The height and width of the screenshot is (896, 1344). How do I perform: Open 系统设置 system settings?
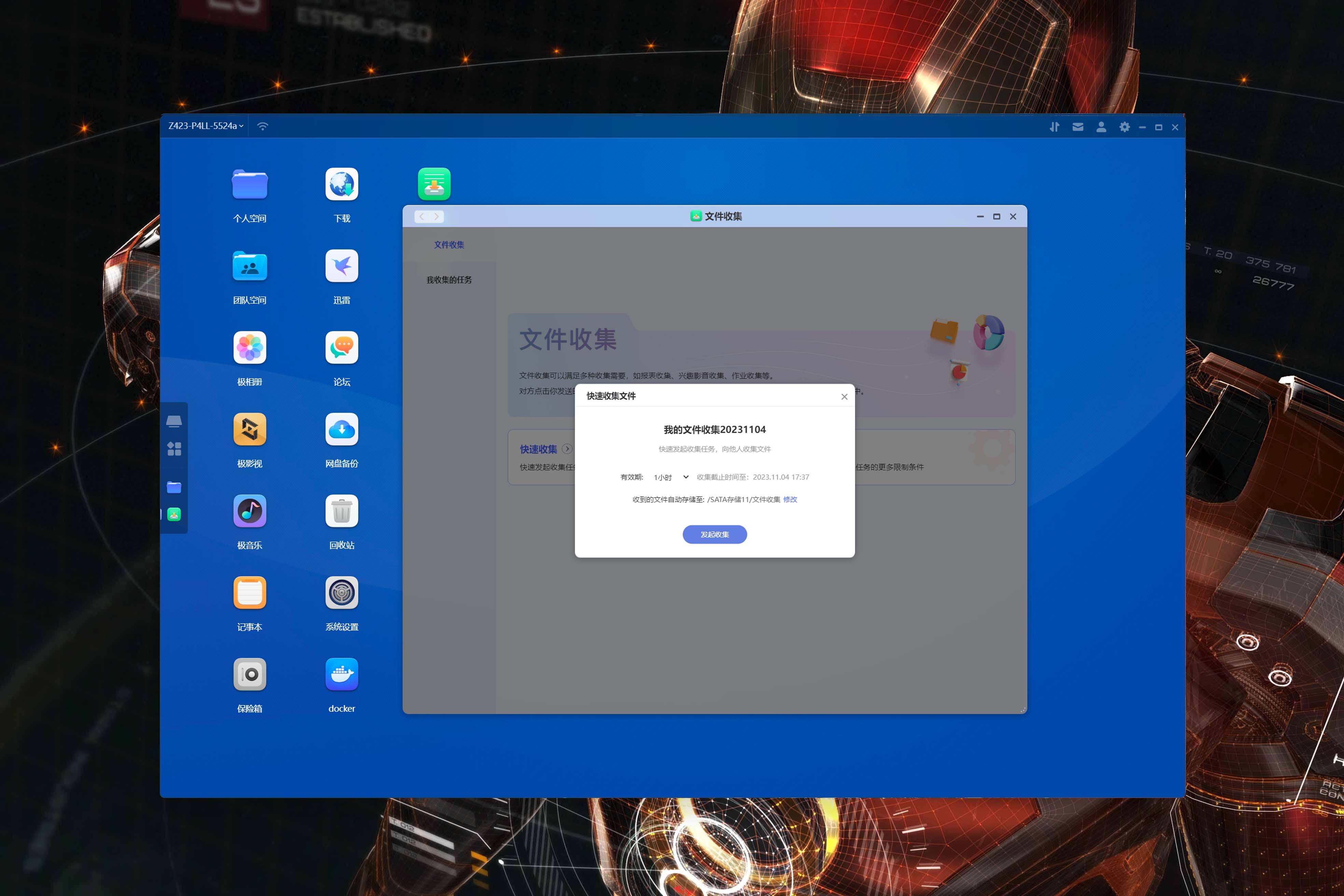[342, 592]
